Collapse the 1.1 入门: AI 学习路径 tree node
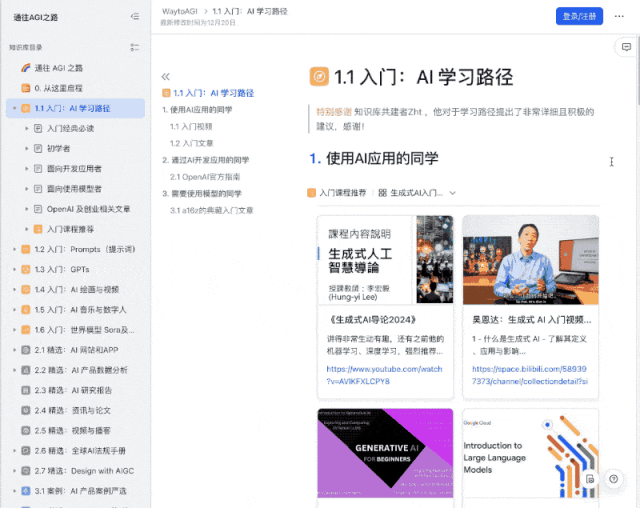Image resolution: width=640 pixels, height=508 pixels. coord(15,108)
